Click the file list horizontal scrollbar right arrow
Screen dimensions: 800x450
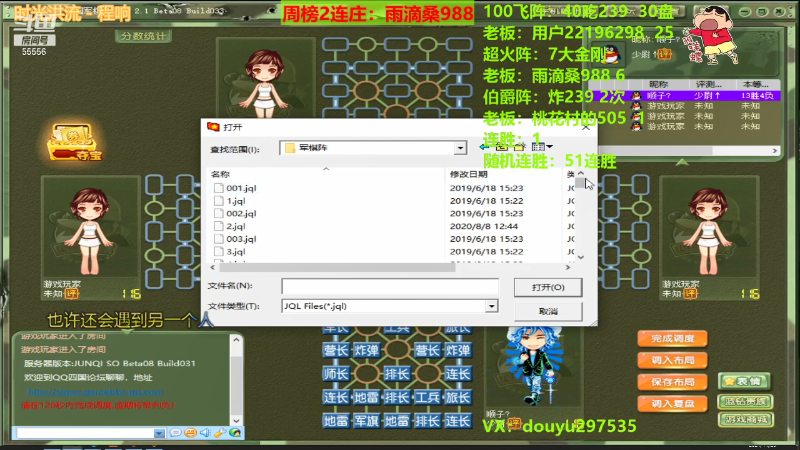pos(567,267)
